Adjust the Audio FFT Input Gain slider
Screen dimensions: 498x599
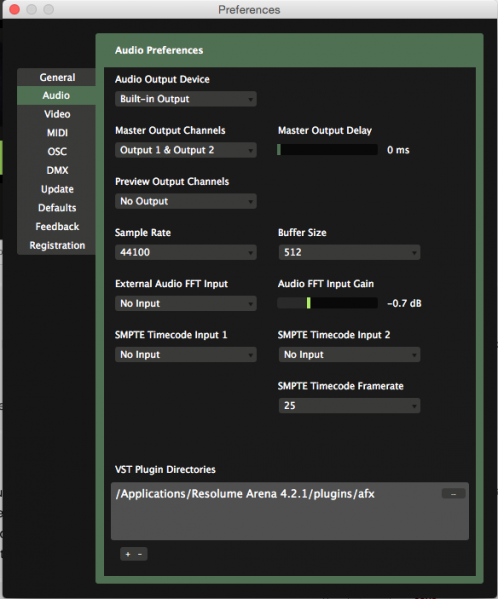tap(327, 303)
